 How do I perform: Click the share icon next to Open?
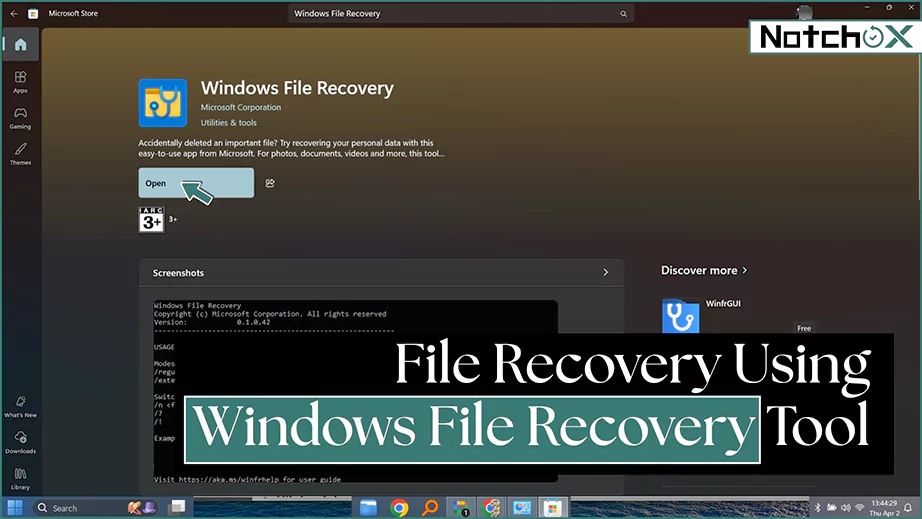click(270, 183)
